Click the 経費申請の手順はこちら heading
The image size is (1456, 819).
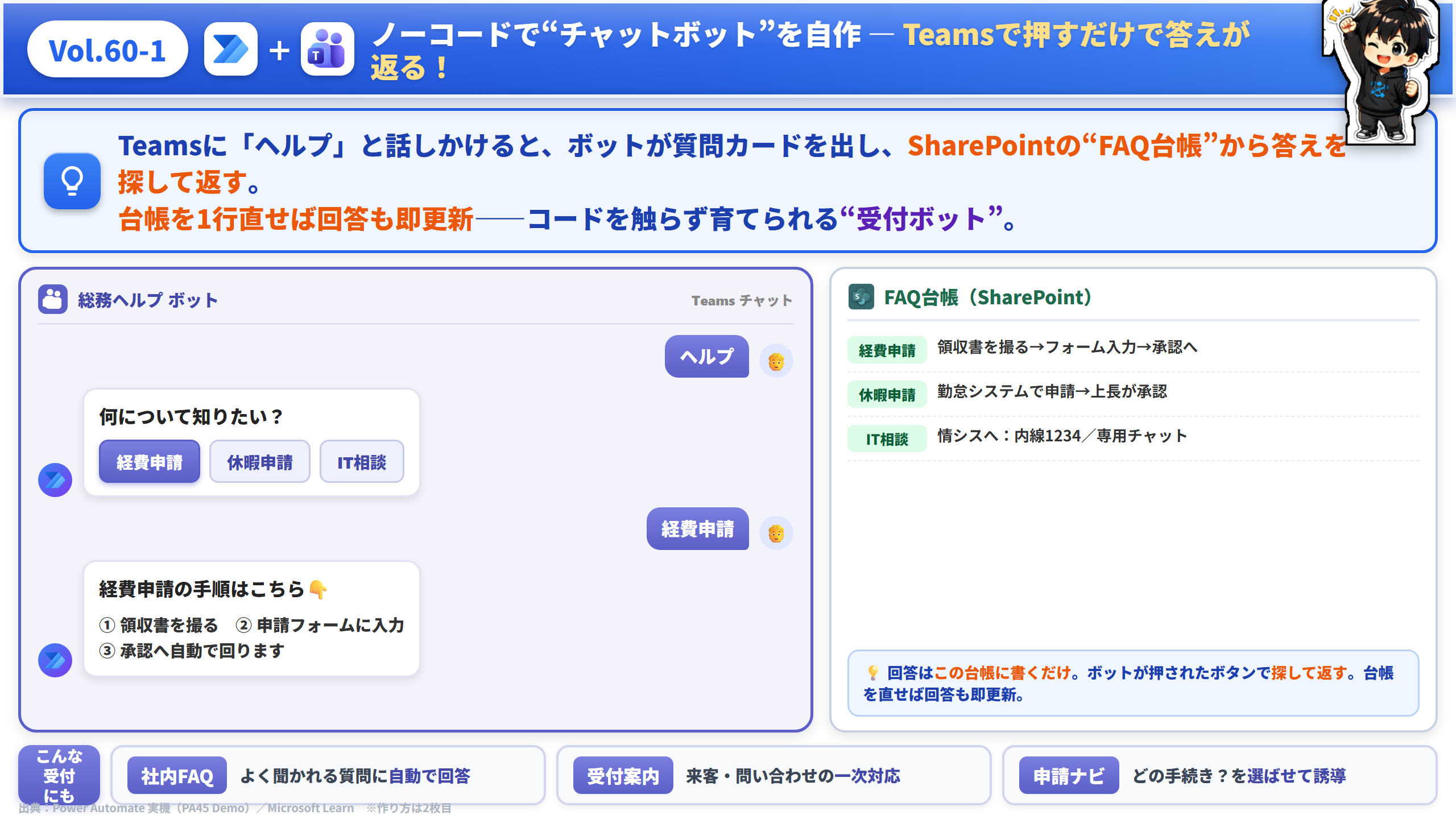click(202, 589)
